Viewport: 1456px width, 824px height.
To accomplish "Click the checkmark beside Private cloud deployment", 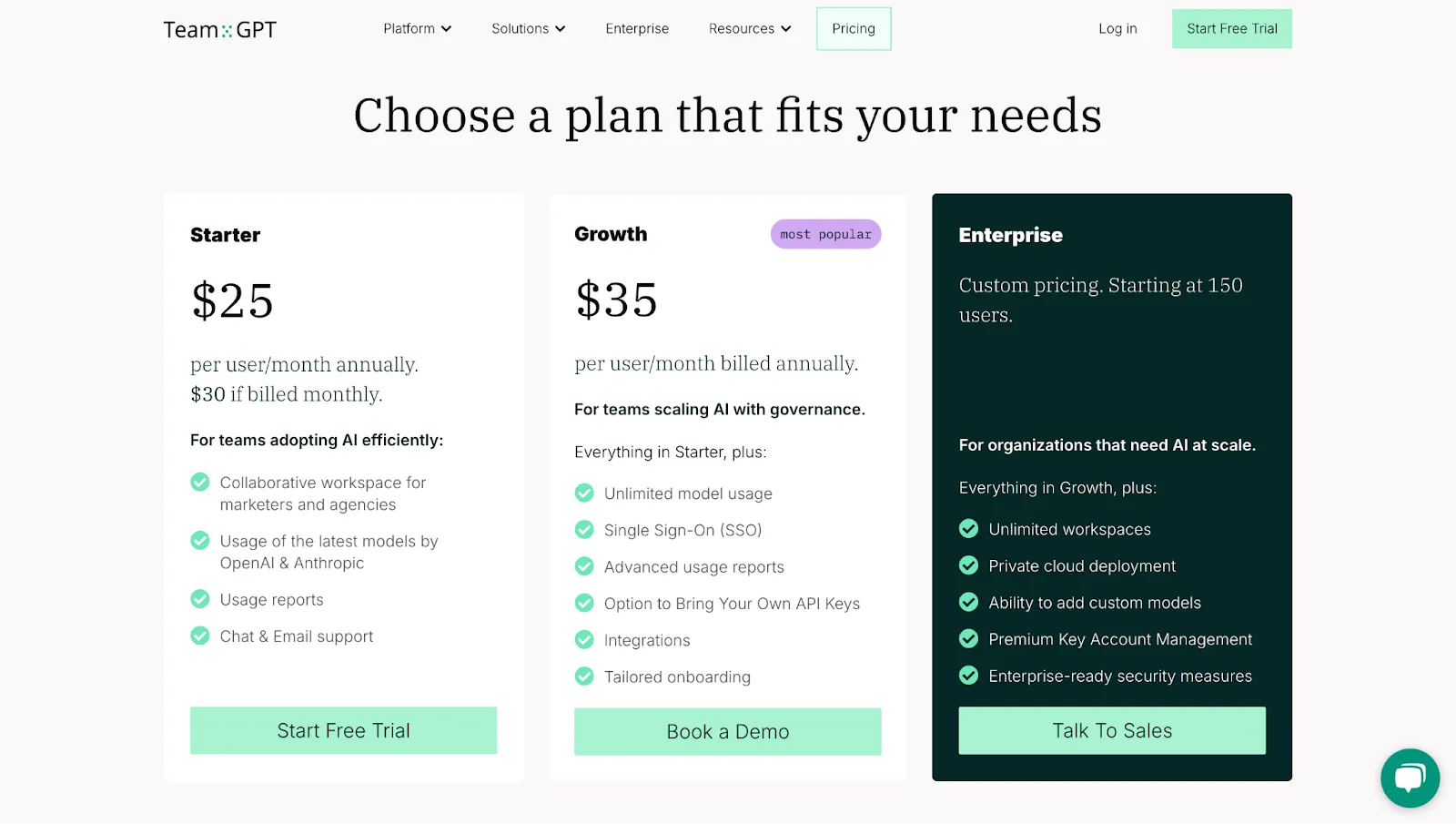I will click(x=967, y=565).
